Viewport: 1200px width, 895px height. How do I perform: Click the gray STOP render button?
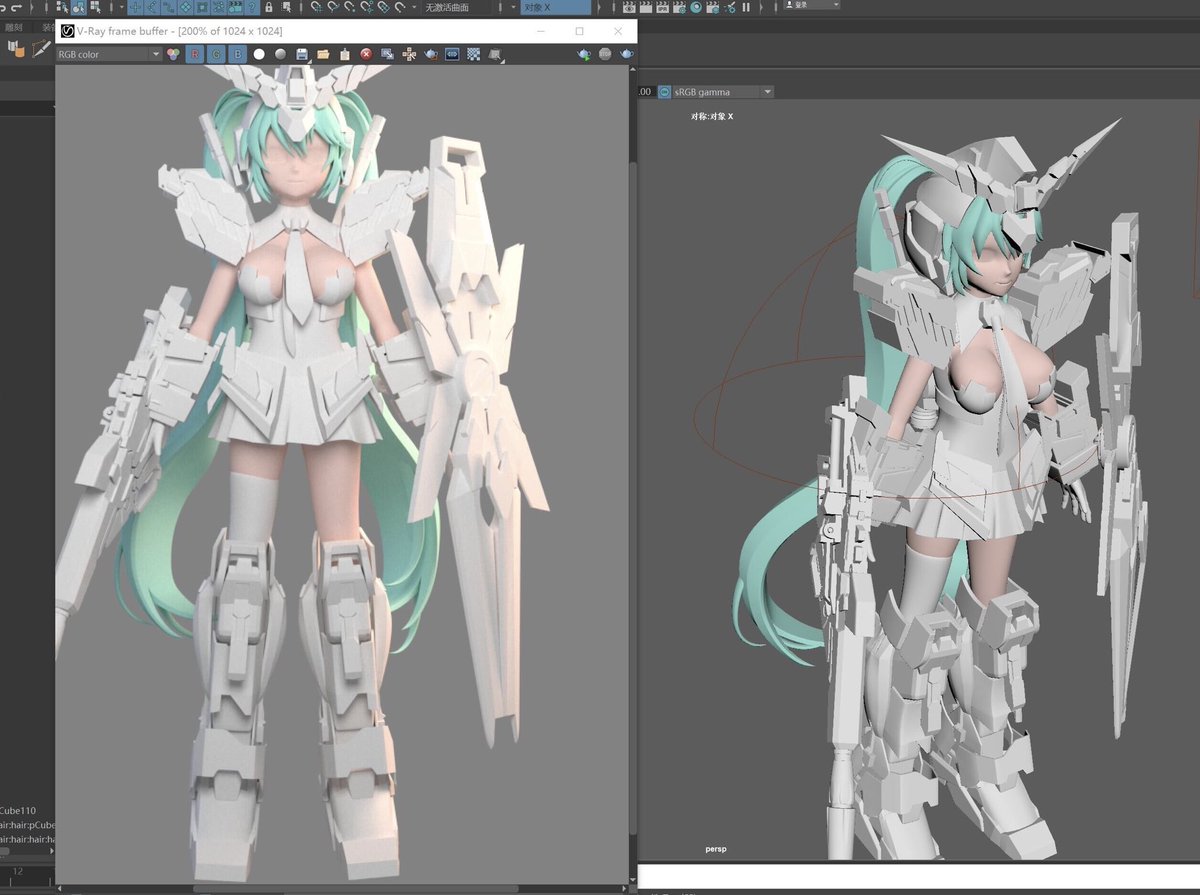click(605, 54)
